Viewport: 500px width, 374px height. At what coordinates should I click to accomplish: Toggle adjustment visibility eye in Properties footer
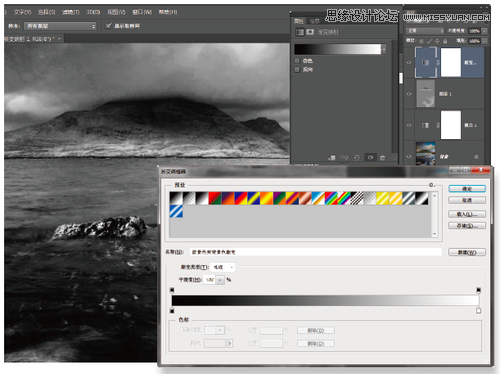coord(370,158)
